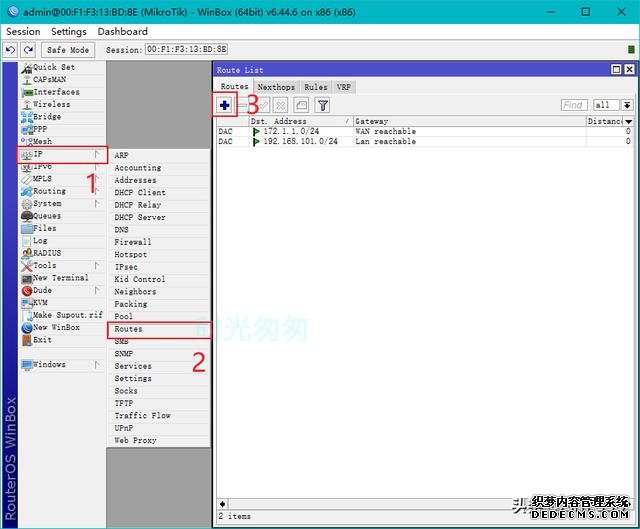
Task: Open Bridge from sidebar
Action: click(x=62, y=116)
